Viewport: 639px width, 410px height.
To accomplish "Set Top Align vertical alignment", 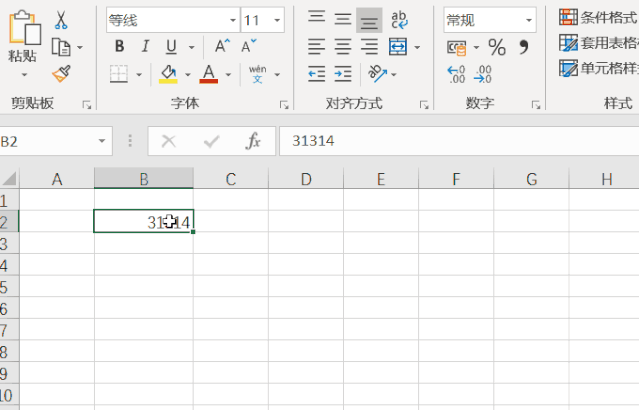I will [317, 18].
